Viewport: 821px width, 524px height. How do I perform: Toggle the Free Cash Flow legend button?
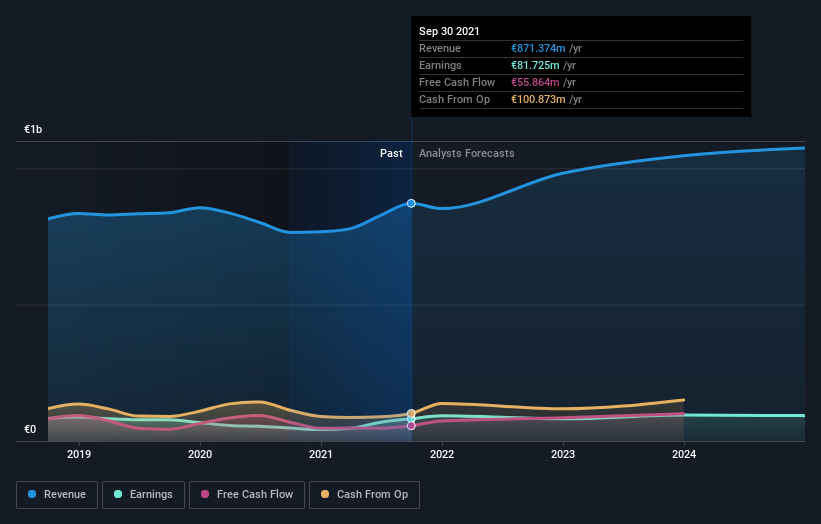click(x=247, y=495)
